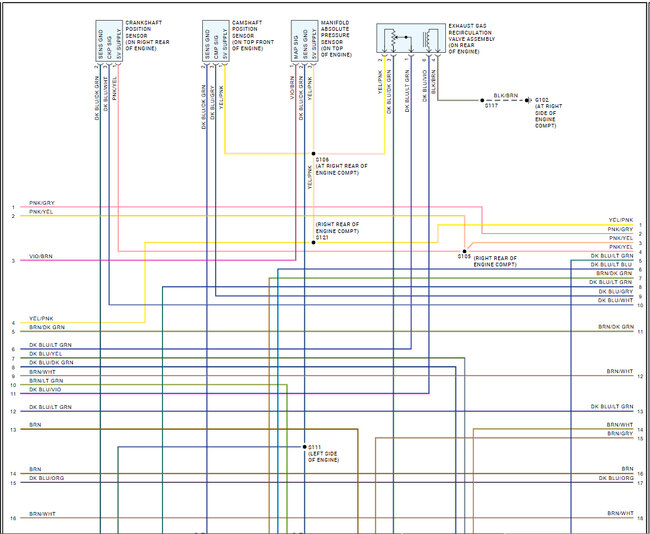Click left-side DK BLU/YEL label at pin 7
This screenshot has height=534, width=650.
pyautogui.click(x=46, y=354)
